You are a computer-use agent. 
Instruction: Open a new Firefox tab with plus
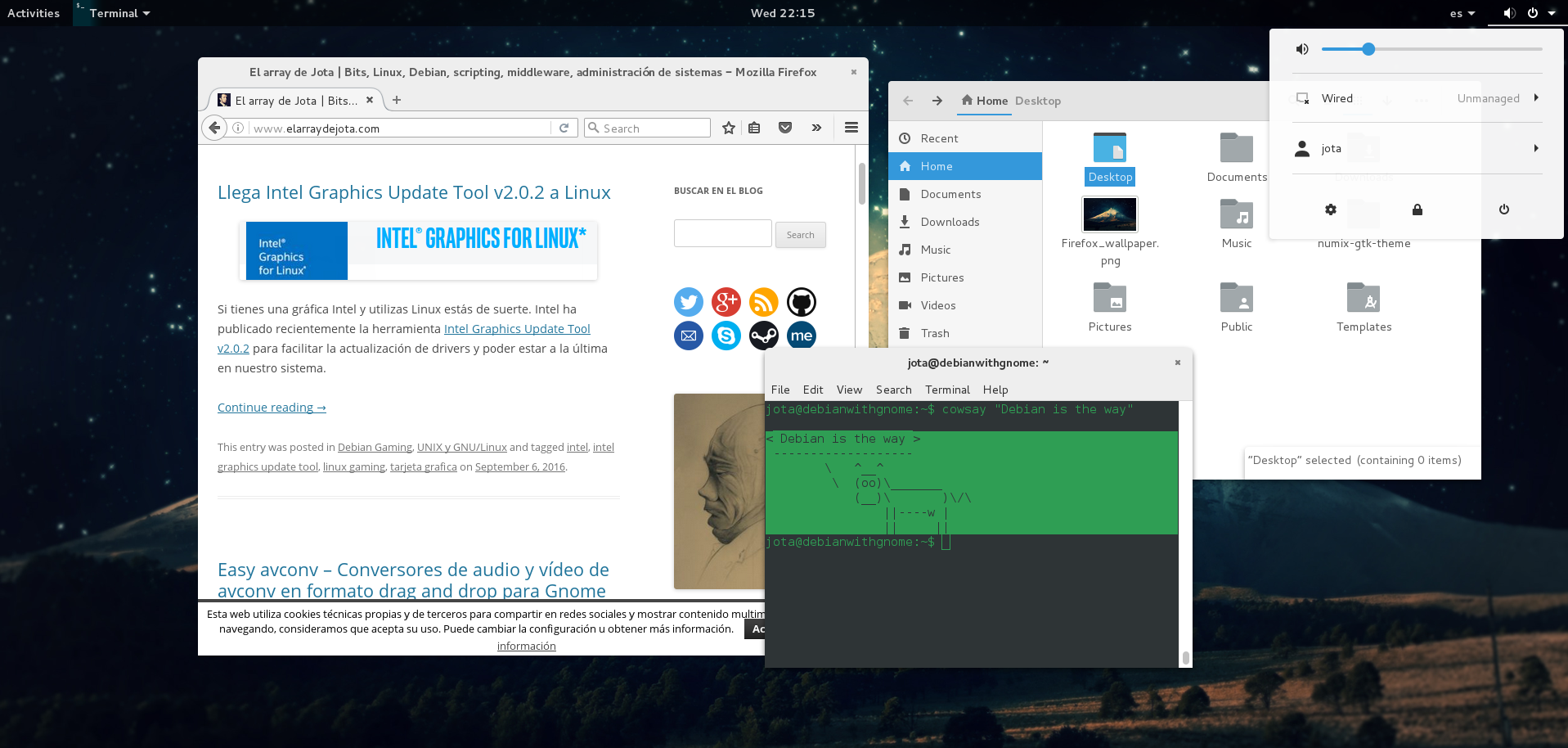tap(397, 100)
